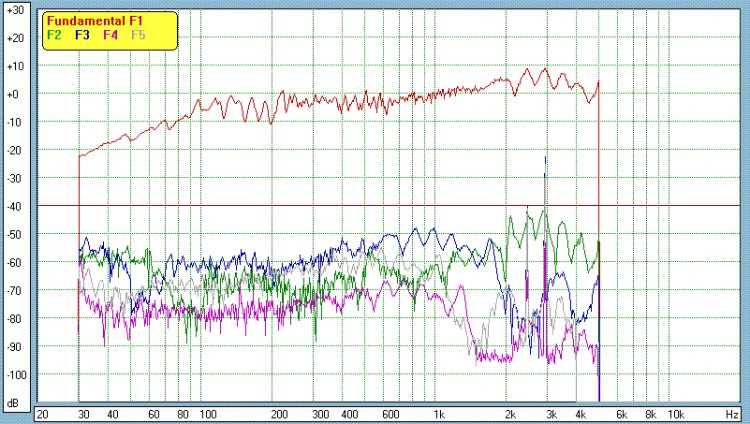The width and height of the screenshot is (750, 424).
Task: Click the 20 frequency axis label
Action: pos(43,414)
